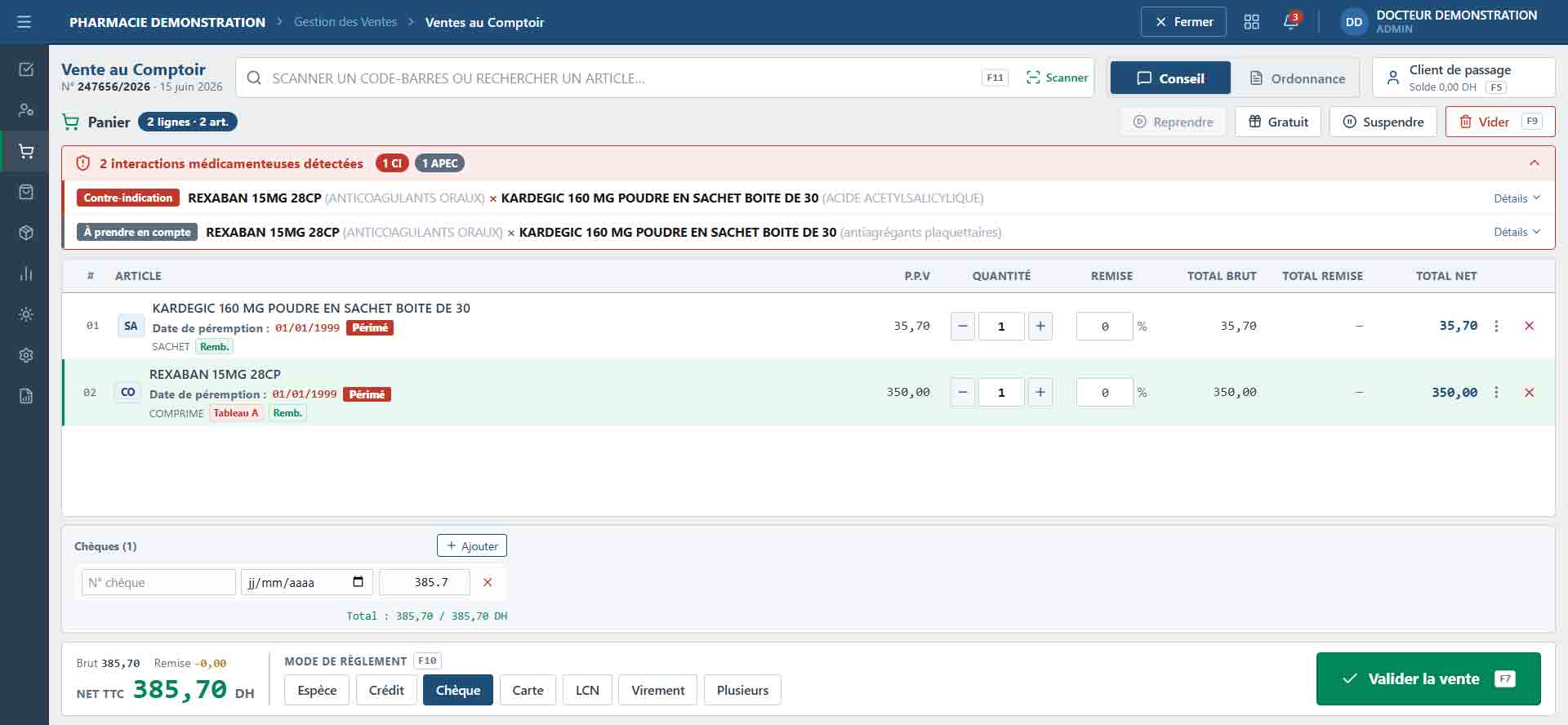
Task: Click Ventes au Comptoir breadcrumb
Action: tap(484, 22)
